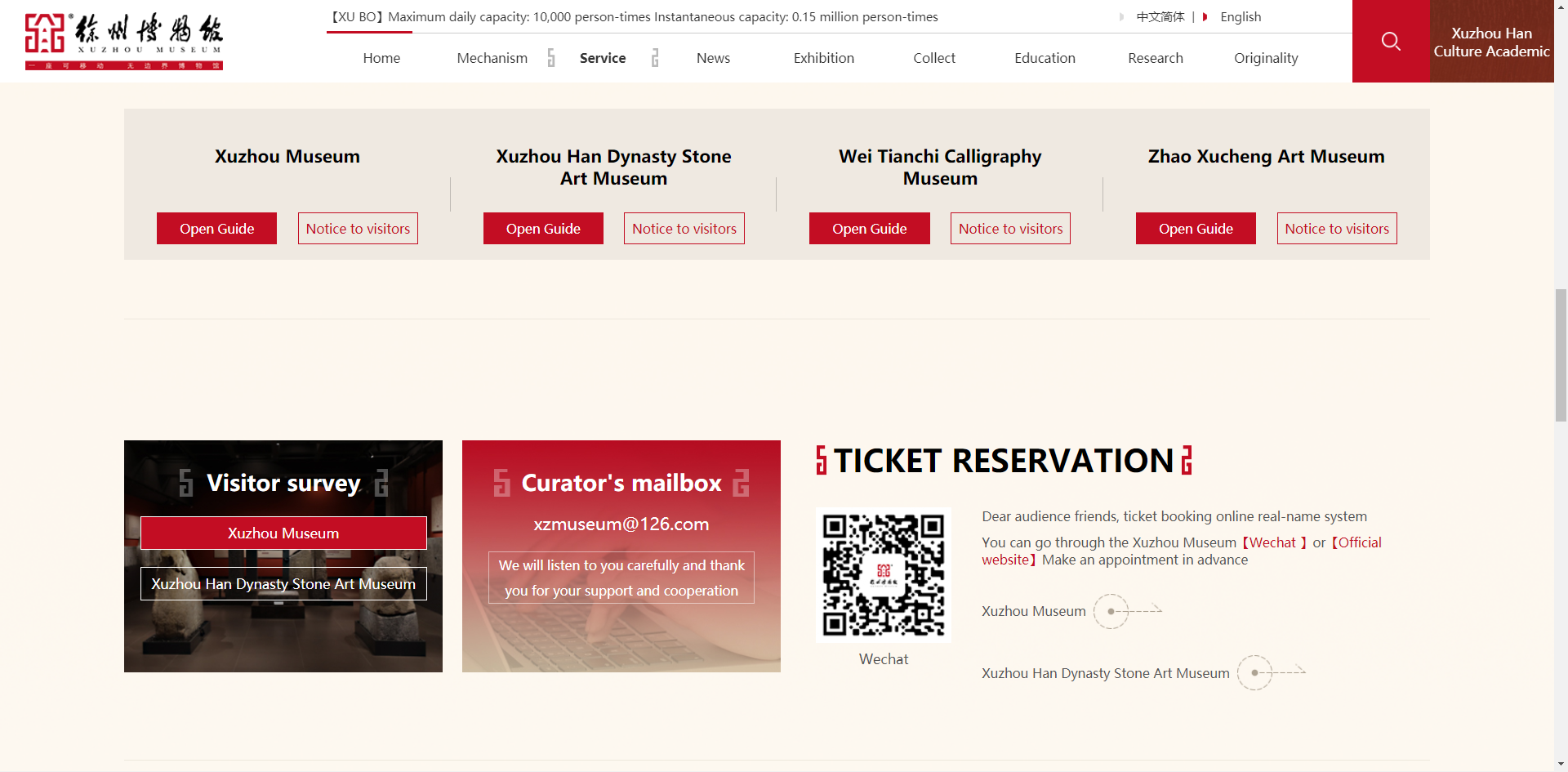Image resolution: width=1568 pixels, height=772 pixels.
Task: Select Xuzhou Han Dynasty Stone Art Museum survey button
Action: (283, 584)
